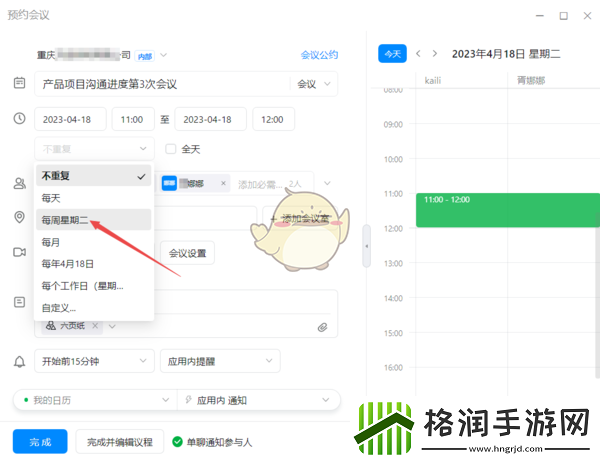Image resolution: width=600 pixels, height=460 pixels.
Task: Click the meeting title input field
Action: pos(163,84)
